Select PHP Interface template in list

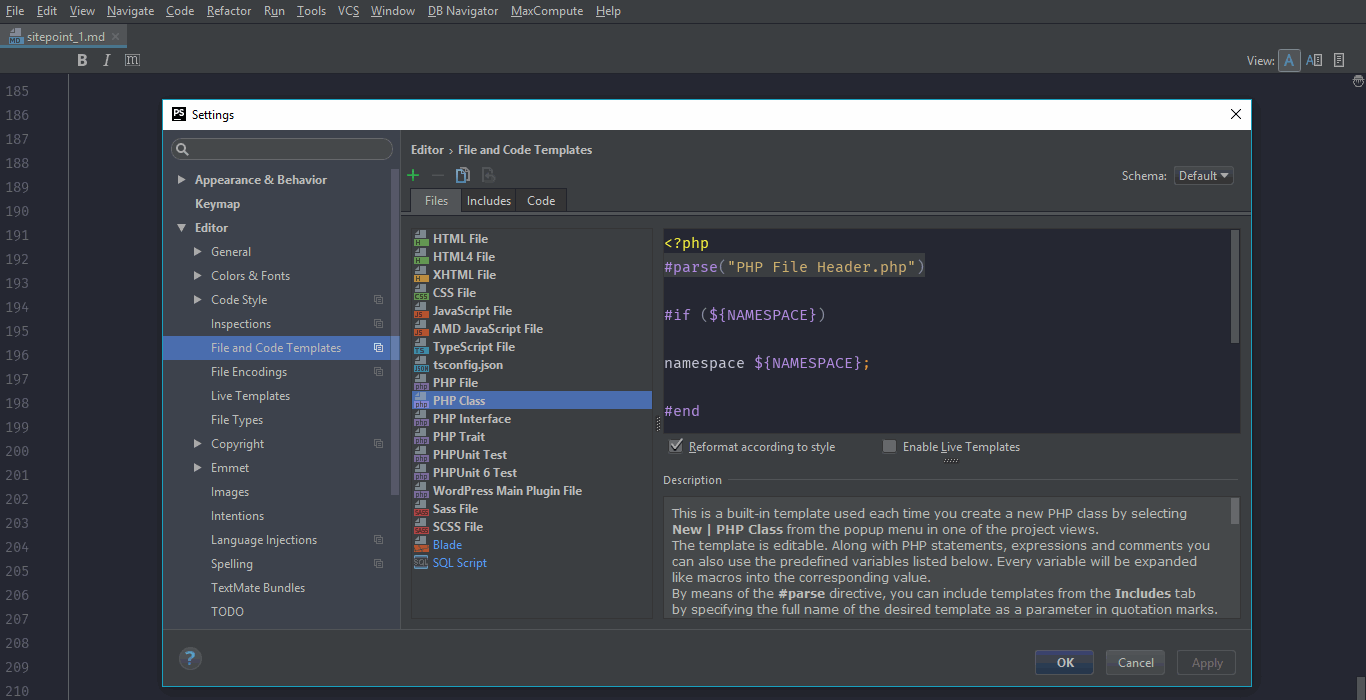[x=471, y=419]
